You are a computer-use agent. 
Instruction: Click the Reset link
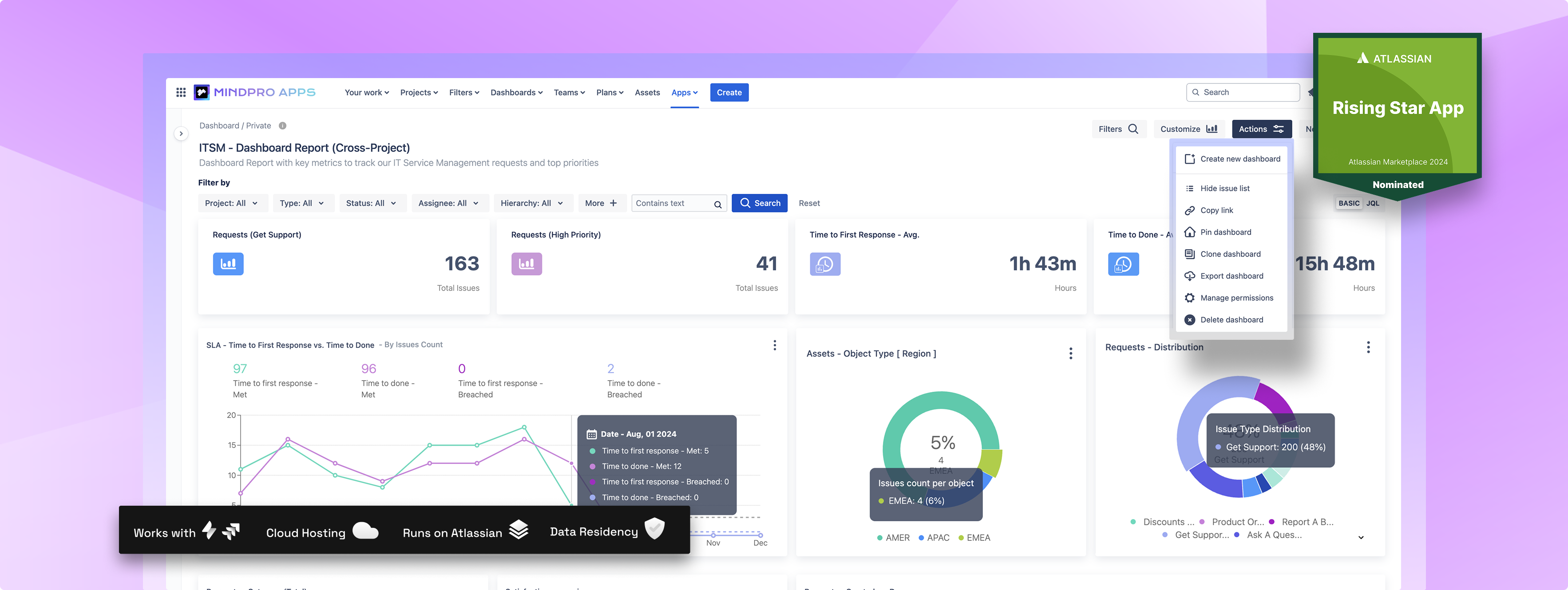point(809,203)
